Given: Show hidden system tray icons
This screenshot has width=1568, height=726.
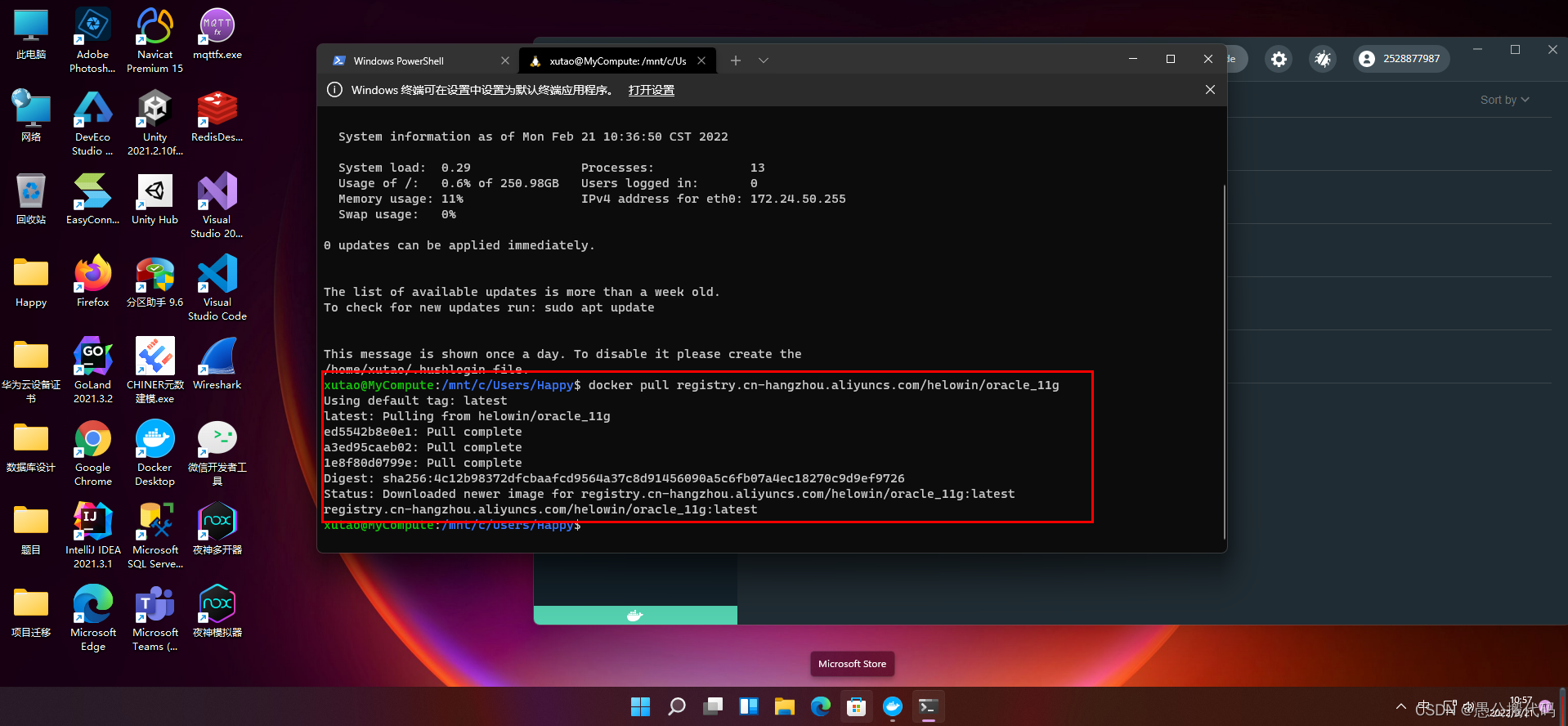Looking at the screenshot, I should pos(1401,706).
